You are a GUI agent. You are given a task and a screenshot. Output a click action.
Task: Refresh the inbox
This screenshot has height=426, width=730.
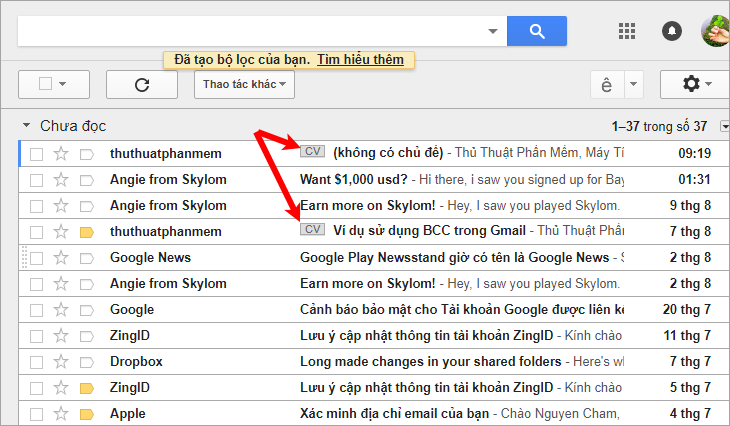[x=142, y=85]
